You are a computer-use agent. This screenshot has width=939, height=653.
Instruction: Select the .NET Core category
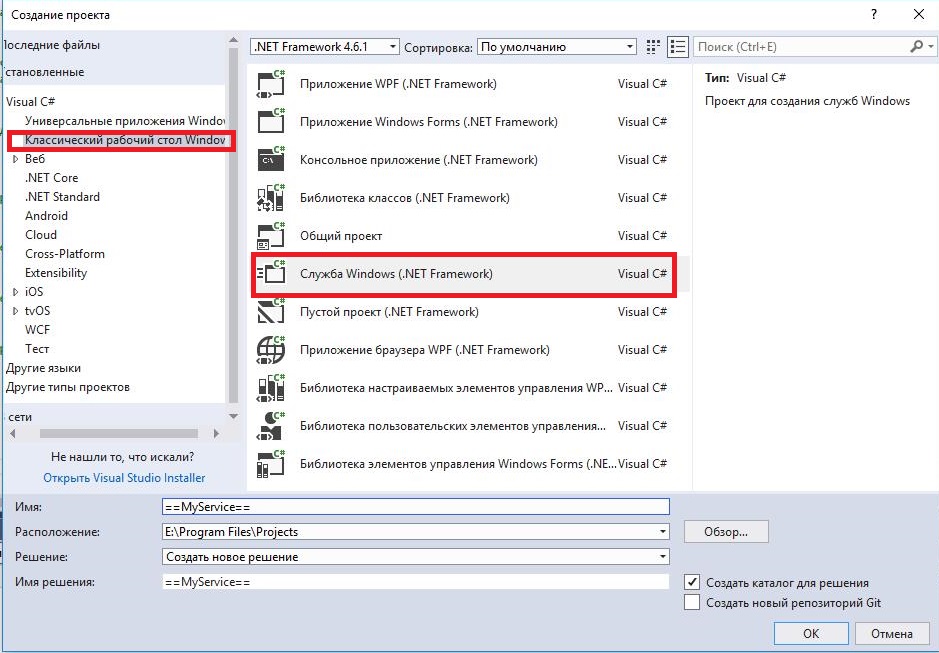click(x=52, y=178)
